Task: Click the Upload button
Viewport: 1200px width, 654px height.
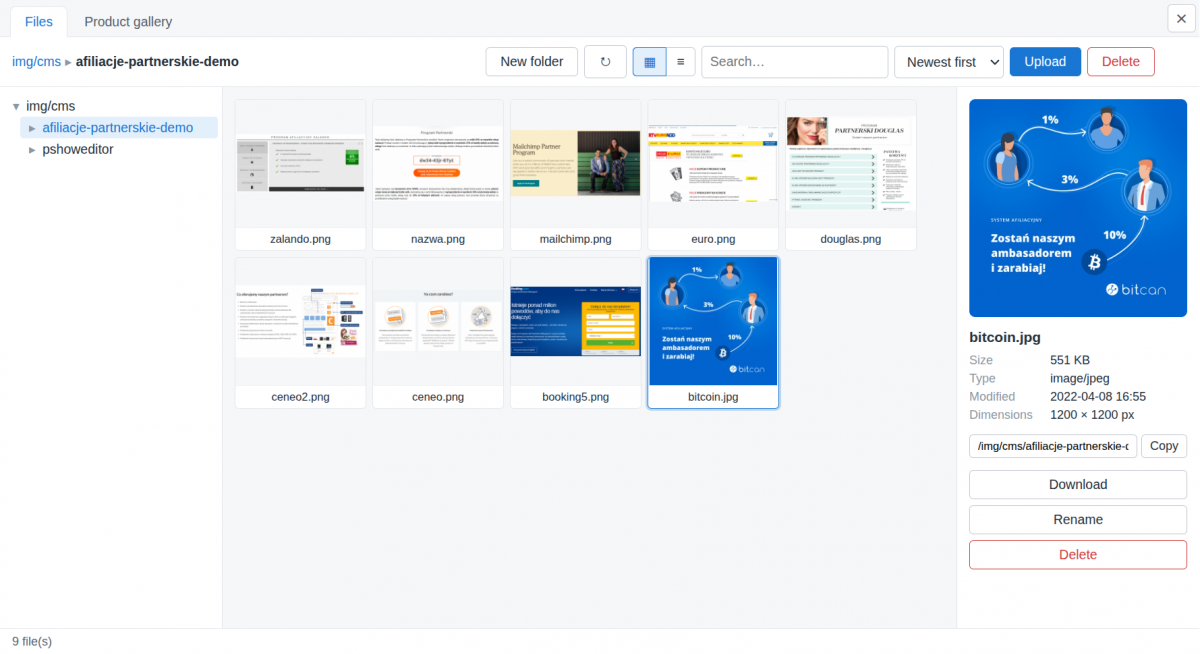Action: [1045, 62]
